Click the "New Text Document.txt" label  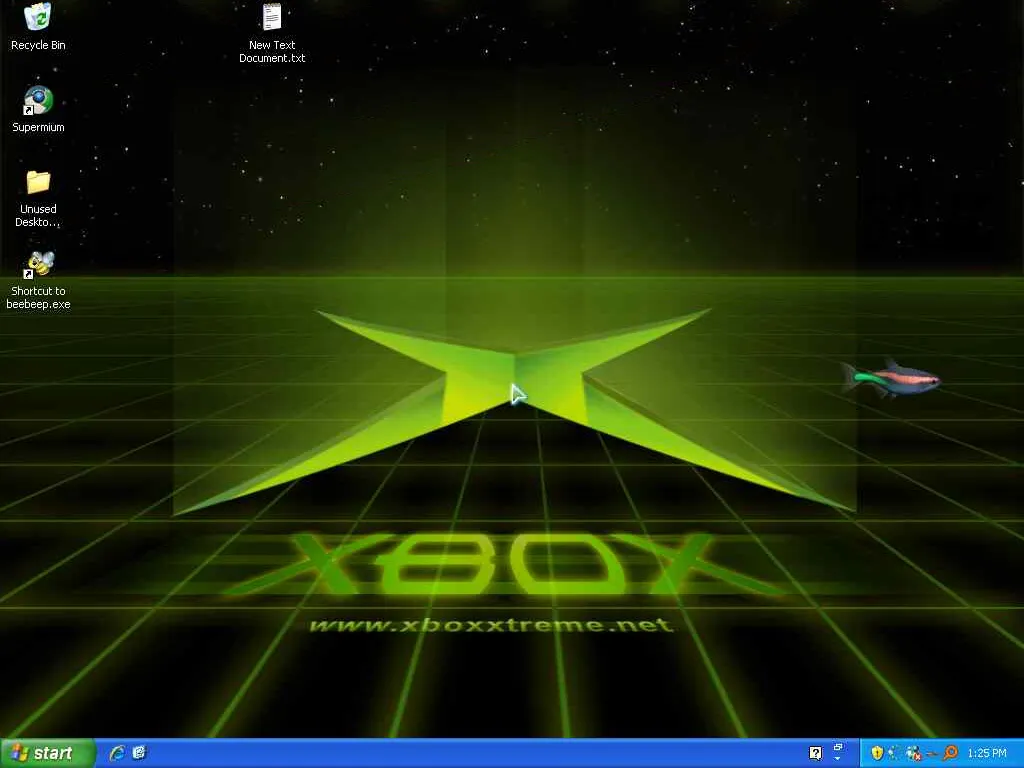[272, 52]
